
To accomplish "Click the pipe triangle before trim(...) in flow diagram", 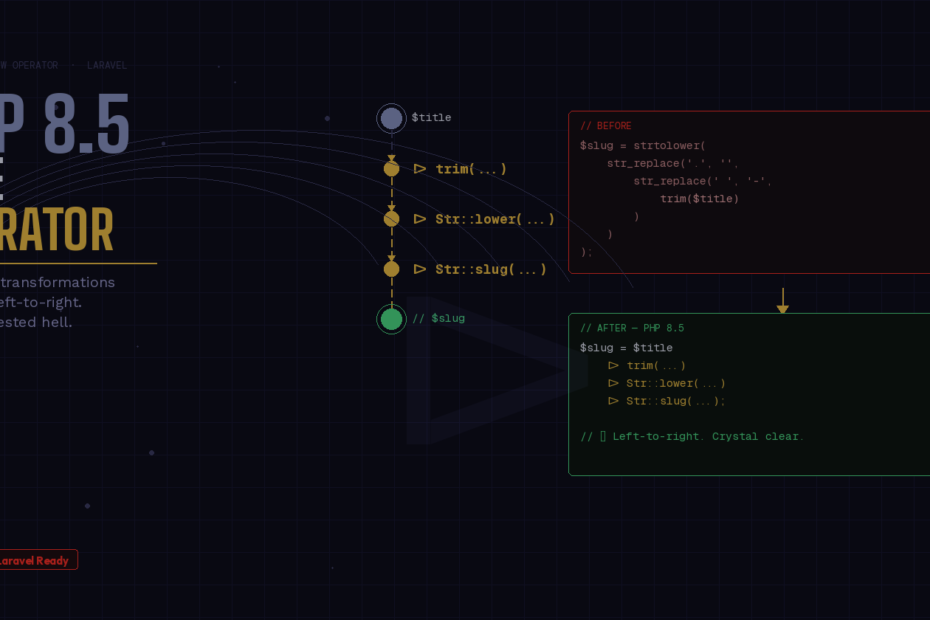I will (420, 169).
